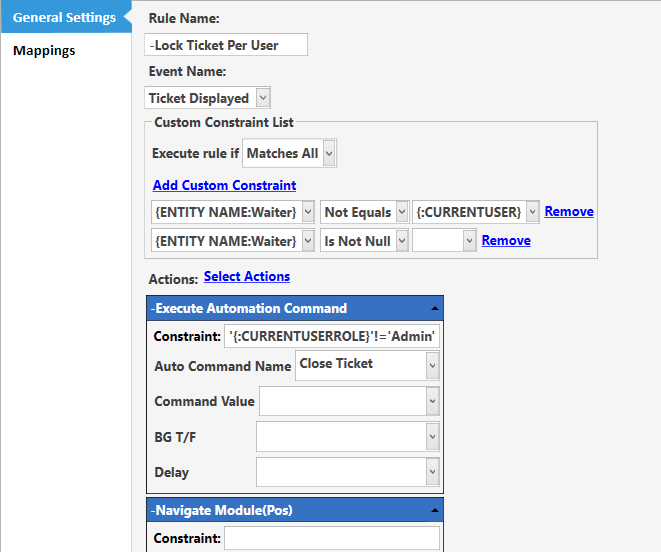Click the CURRENTUSERROLE constraint field

(x=332, y=336)
